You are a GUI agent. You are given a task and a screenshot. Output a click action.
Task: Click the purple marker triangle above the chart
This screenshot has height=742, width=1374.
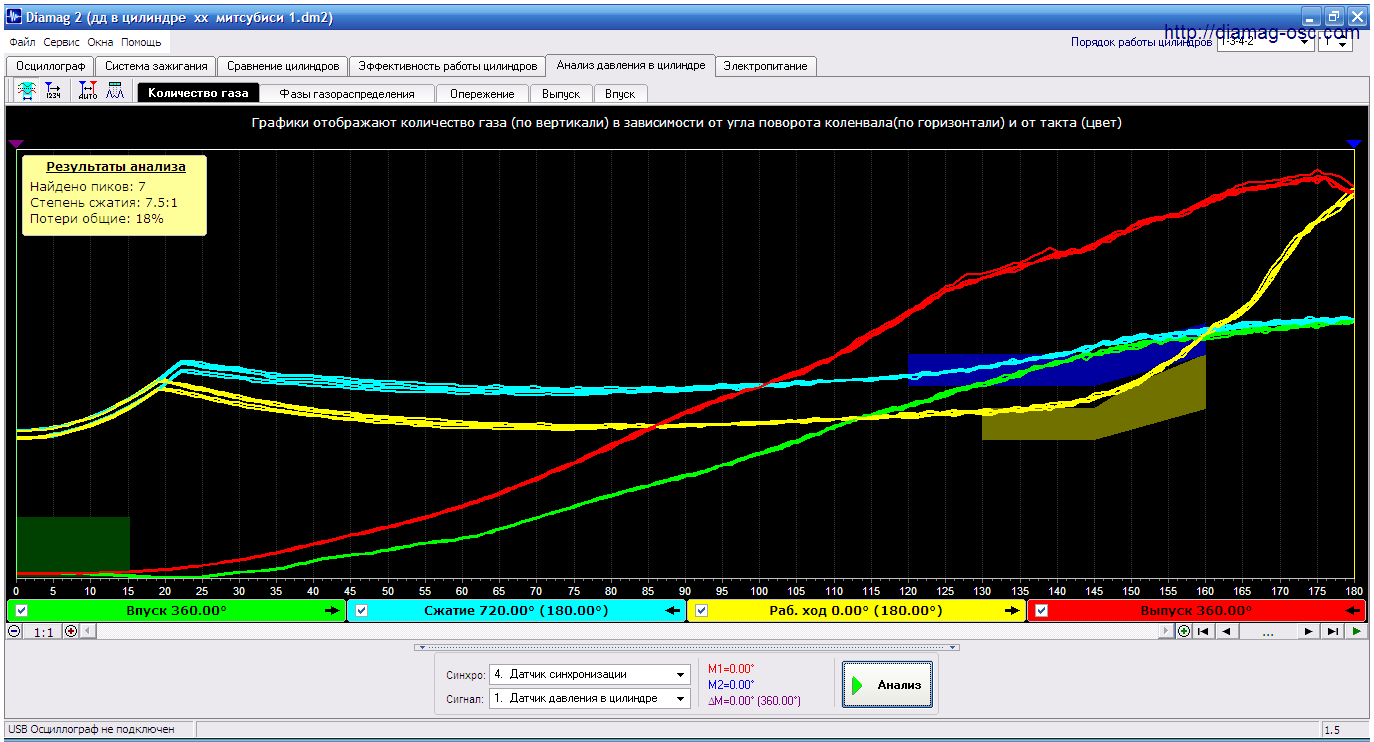pyautogui.click(x=16, y=144)
